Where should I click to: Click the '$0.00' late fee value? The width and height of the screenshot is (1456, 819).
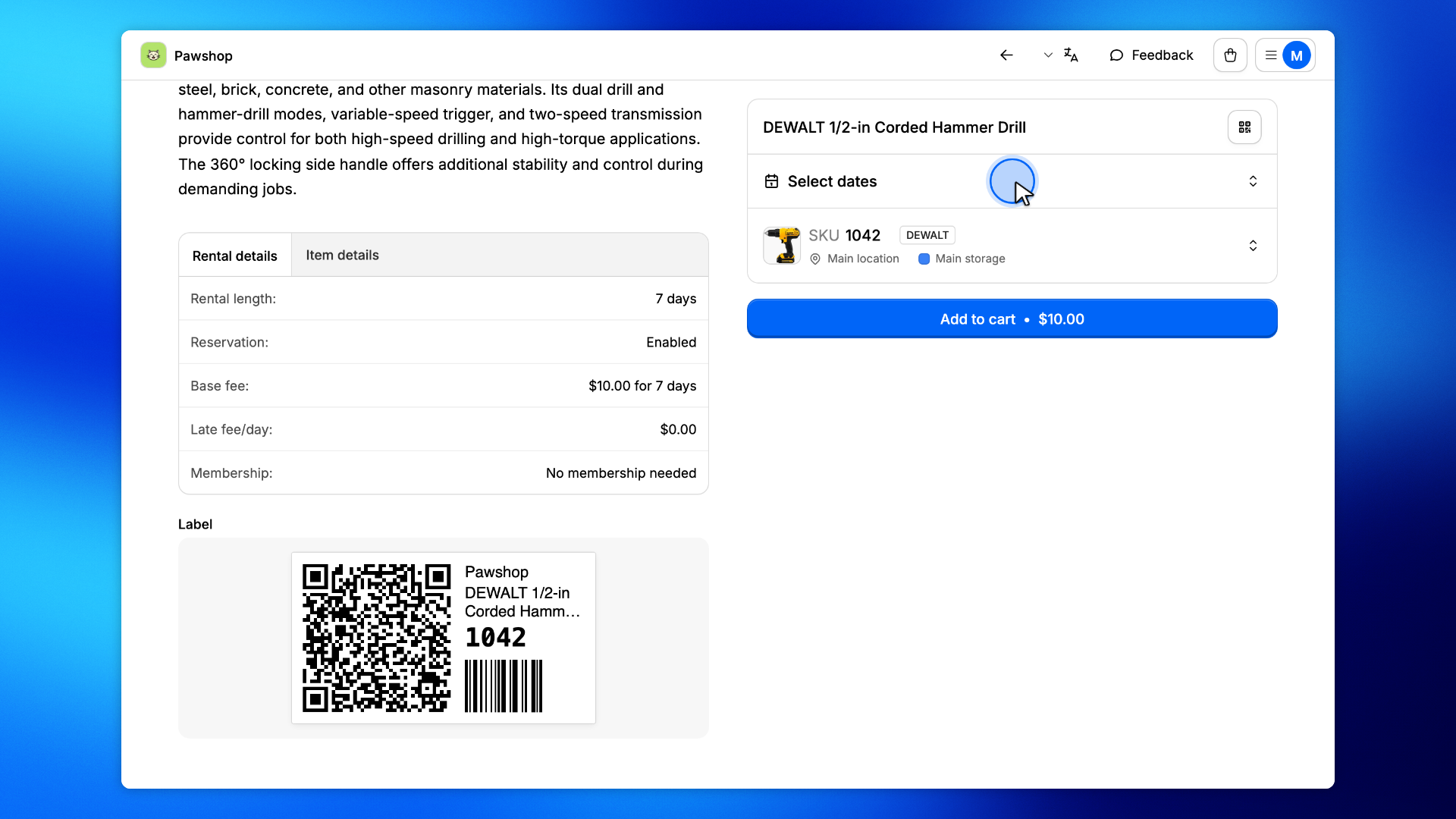tap(678, 429)
